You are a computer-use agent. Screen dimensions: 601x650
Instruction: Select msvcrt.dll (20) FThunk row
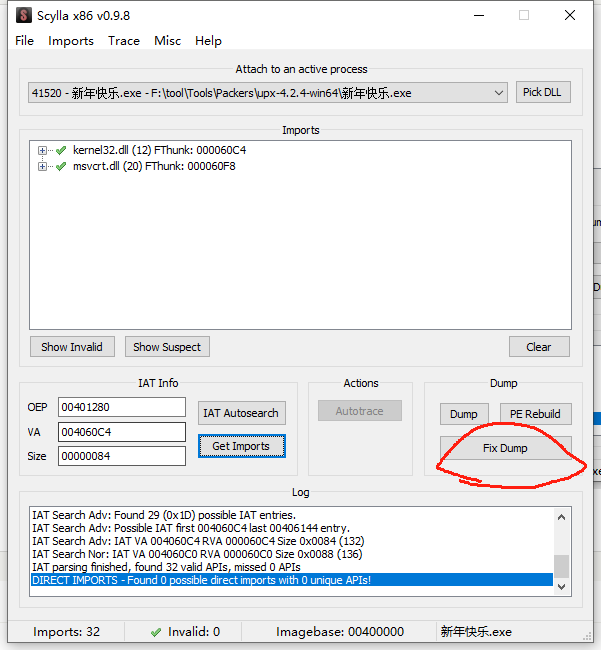pyautogui.click(x=154, y=167)
